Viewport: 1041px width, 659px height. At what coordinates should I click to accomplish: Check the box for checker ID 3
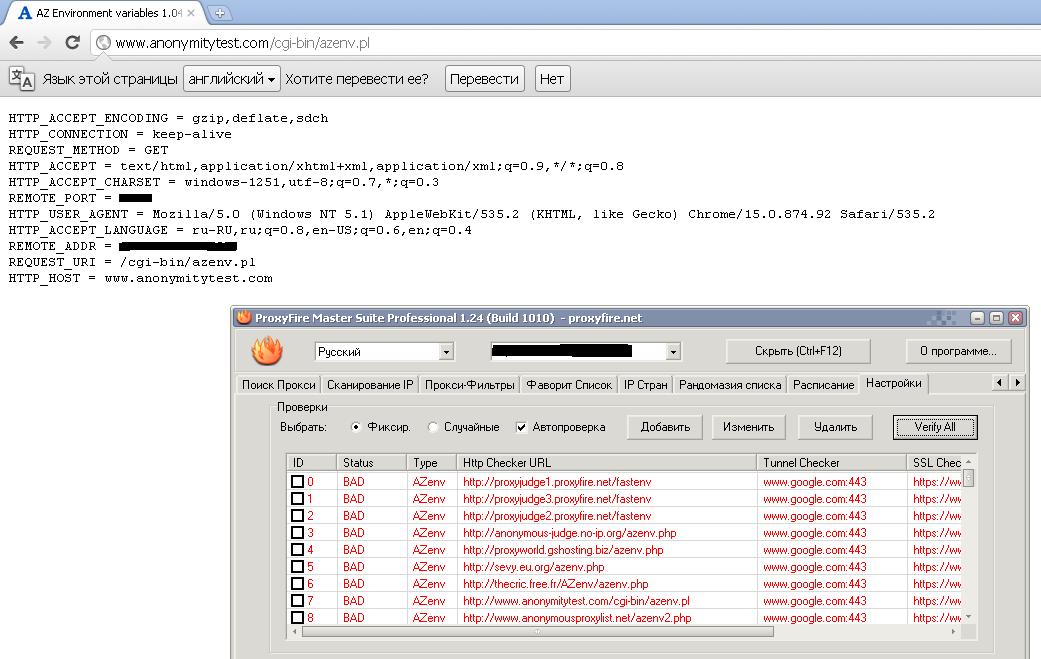point(297,532)
